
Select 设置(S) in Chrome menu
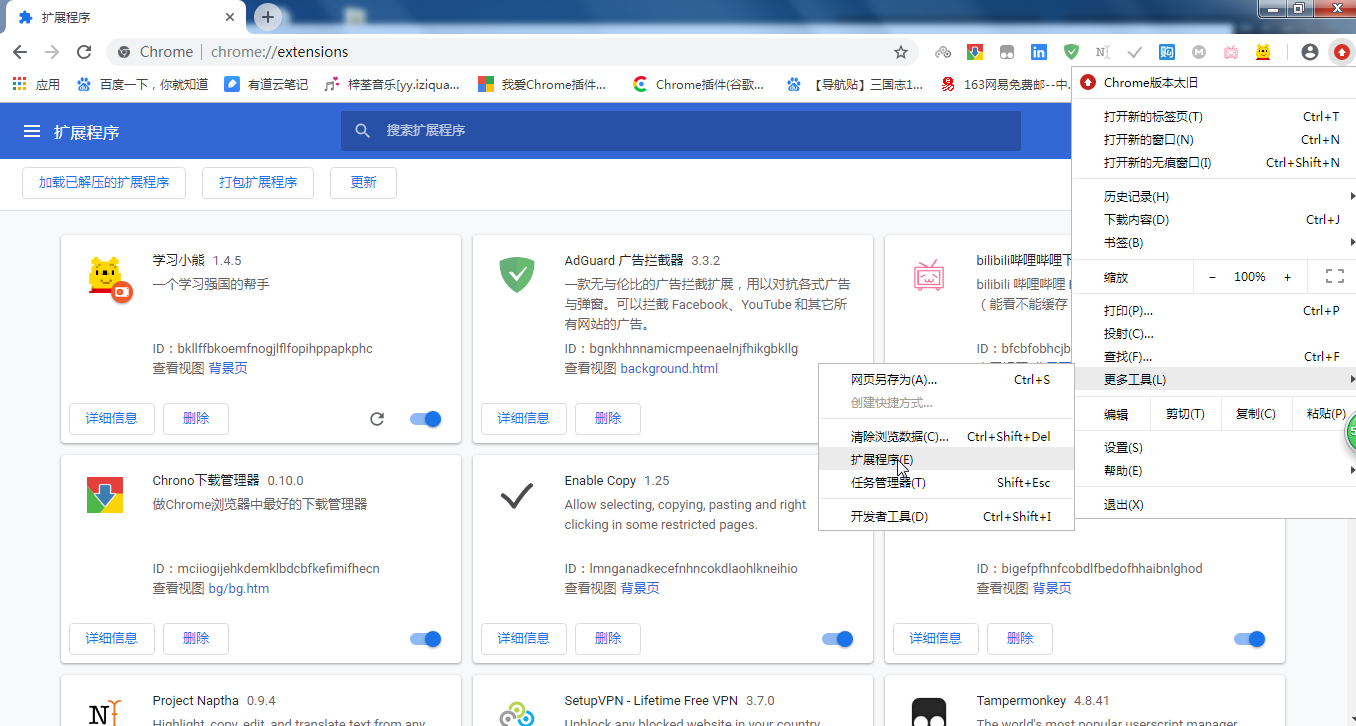point(1213,447)
